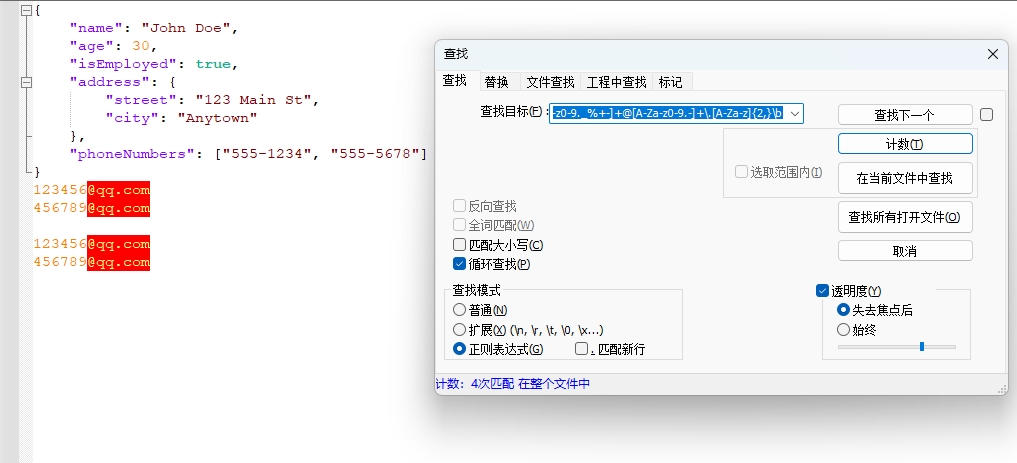Image resolution: width=1017 pixels, height=463 pixels.
Task: Collapse the root JSON object fold marker
Action: tap(26, 10)
